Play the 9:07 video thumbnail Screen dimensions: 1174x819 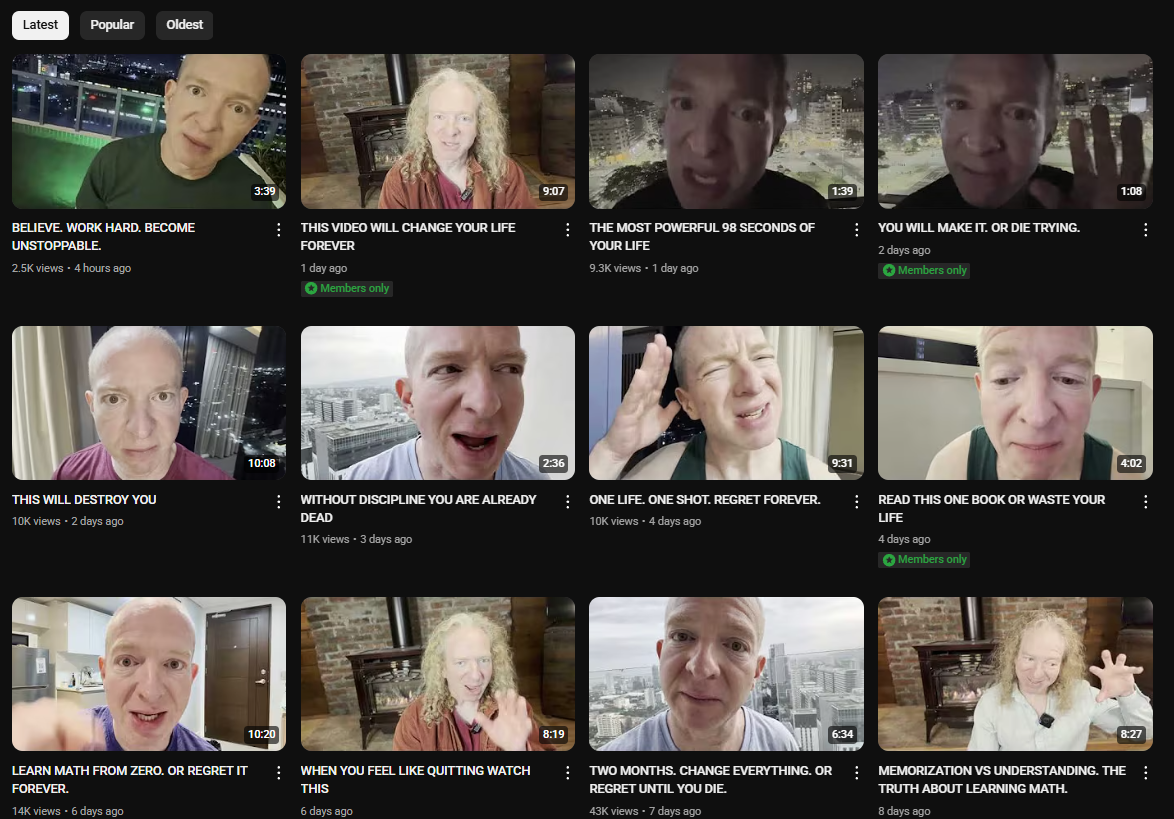(438, 131)
